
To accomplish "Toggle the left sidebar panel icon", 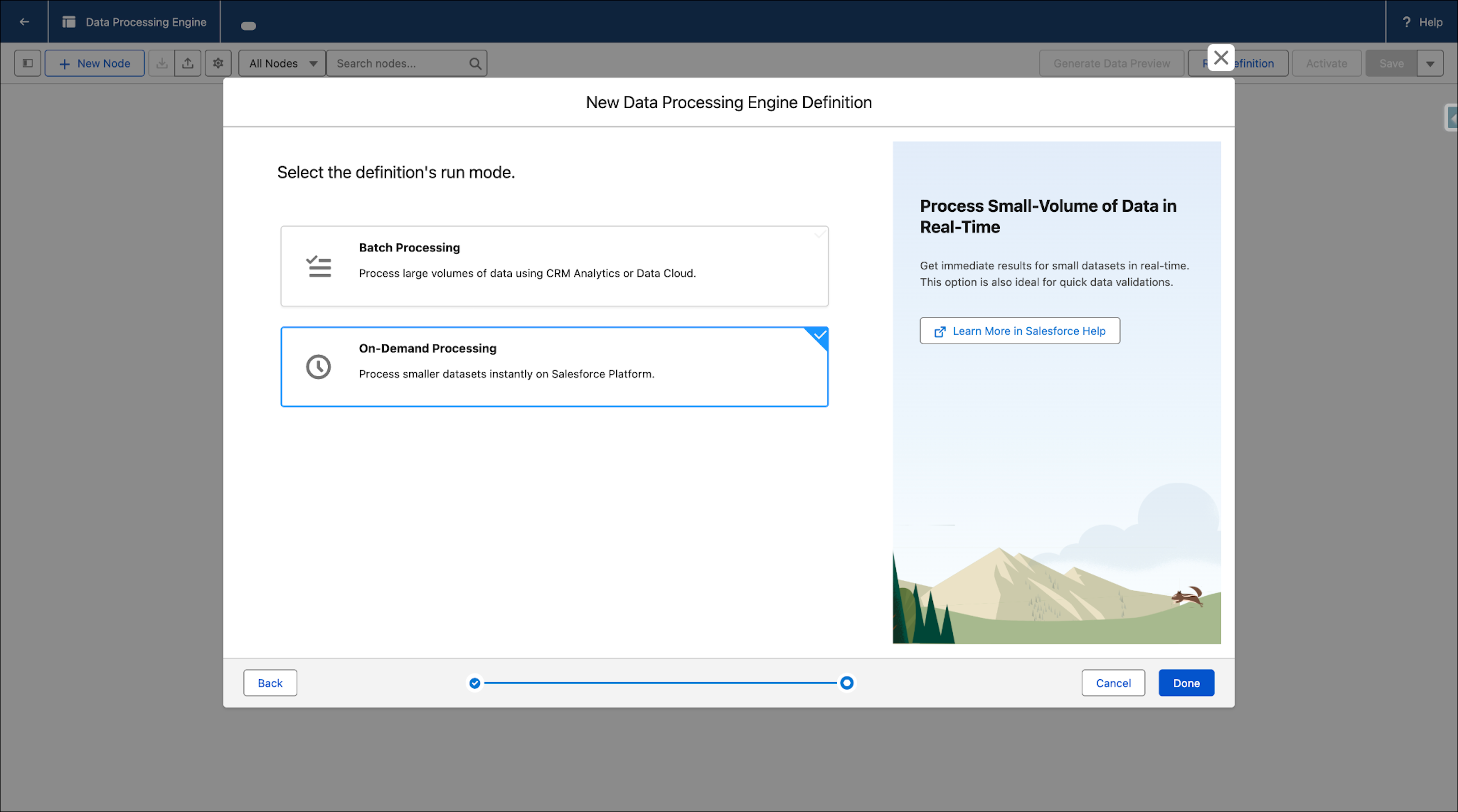I will coord(28,63).
